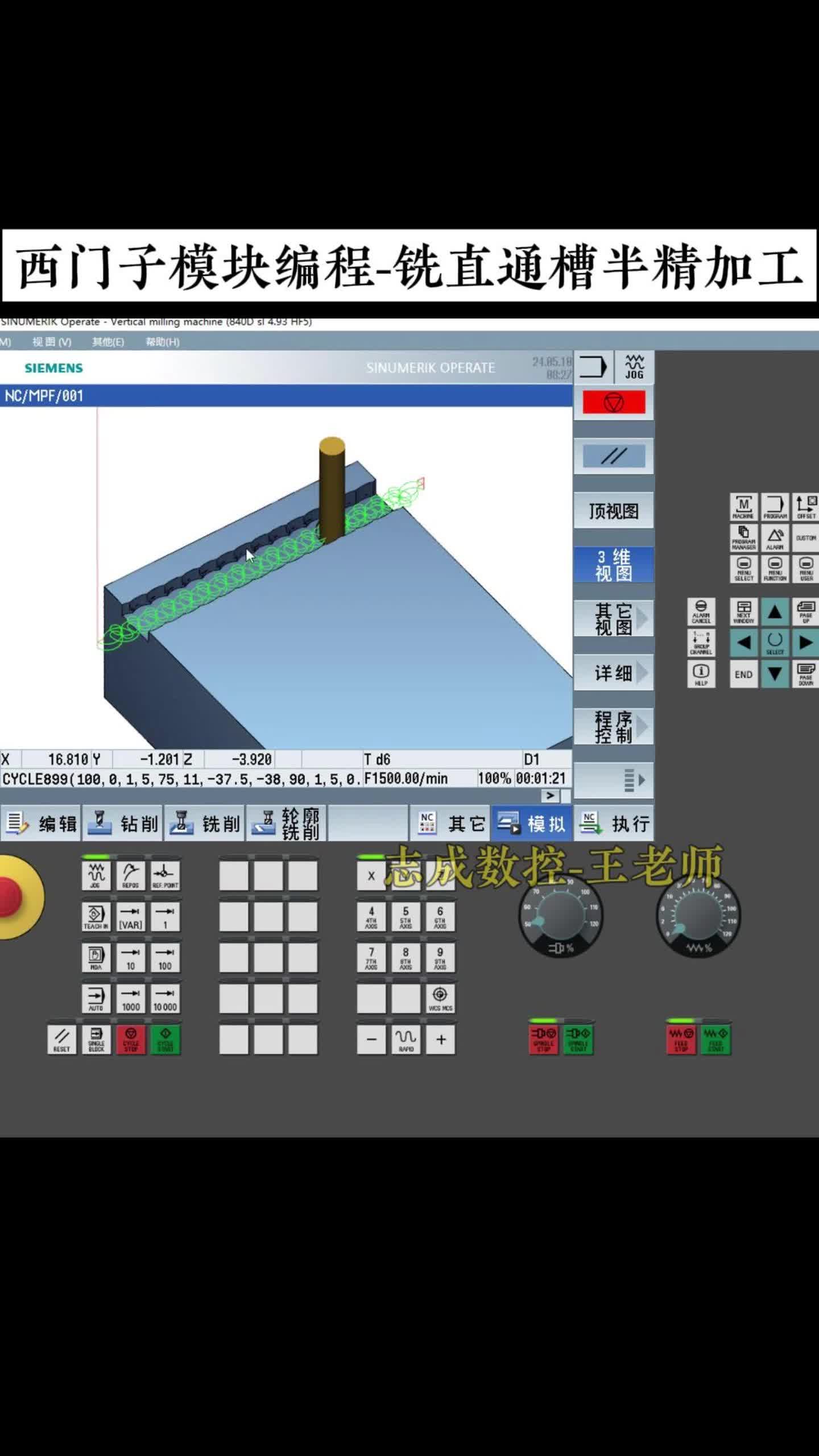Select the 5TH AXIS key
The height and width of the screenshot is (1456, 819).
(406, 916)
